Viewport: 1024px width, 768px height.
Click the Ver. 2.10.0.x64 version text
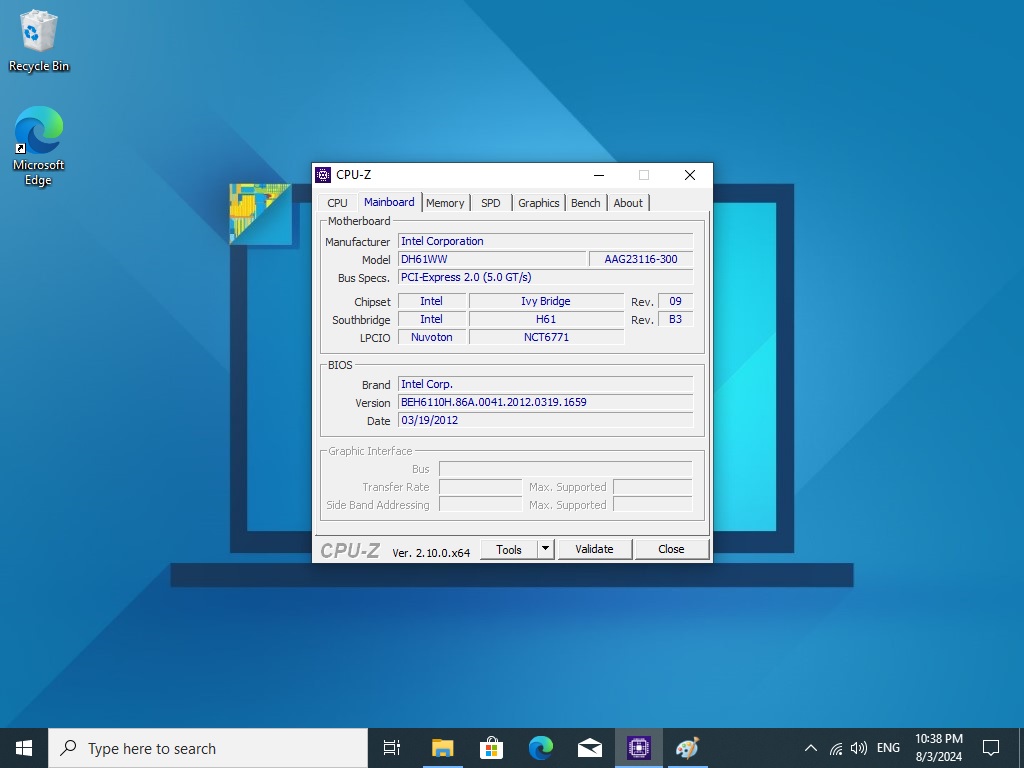click(431, 552)
